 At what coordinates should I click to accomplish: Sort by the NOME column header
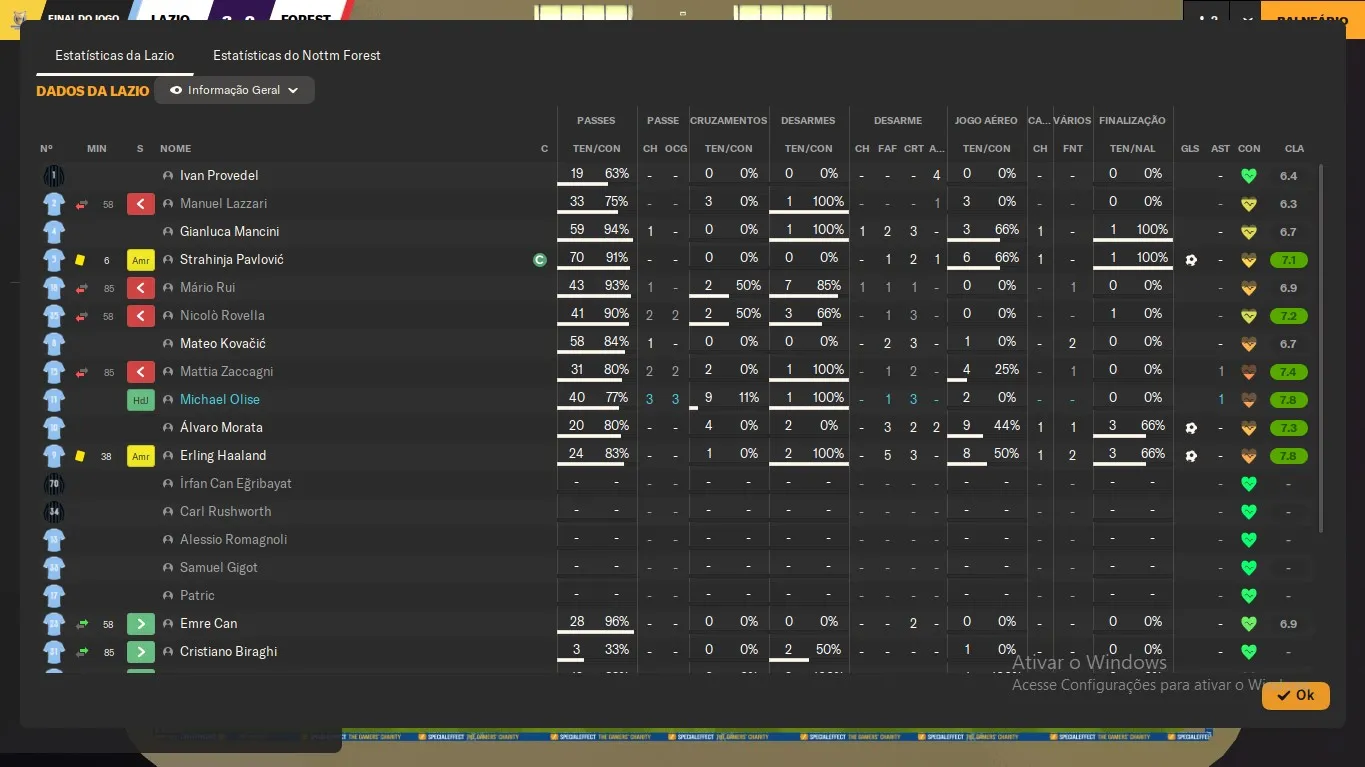click(175, 149)
